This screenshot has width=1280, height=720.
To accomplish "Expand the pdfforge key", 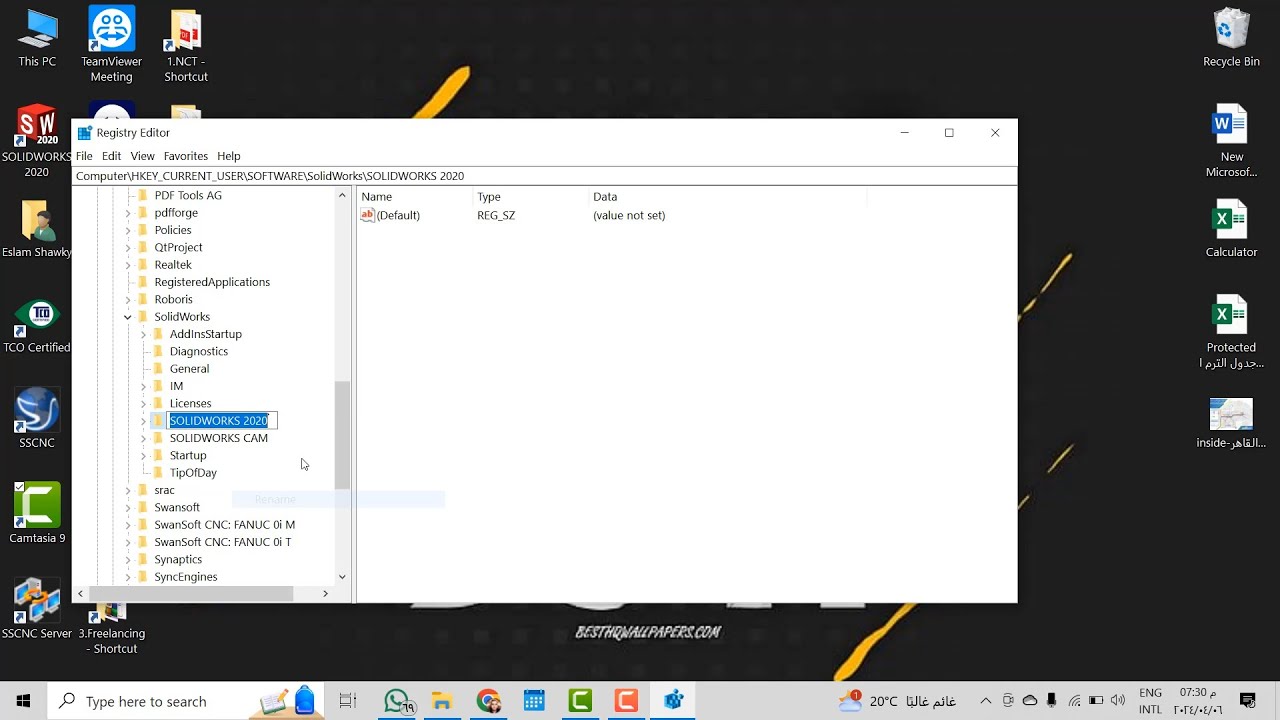I will pos(127,213).
